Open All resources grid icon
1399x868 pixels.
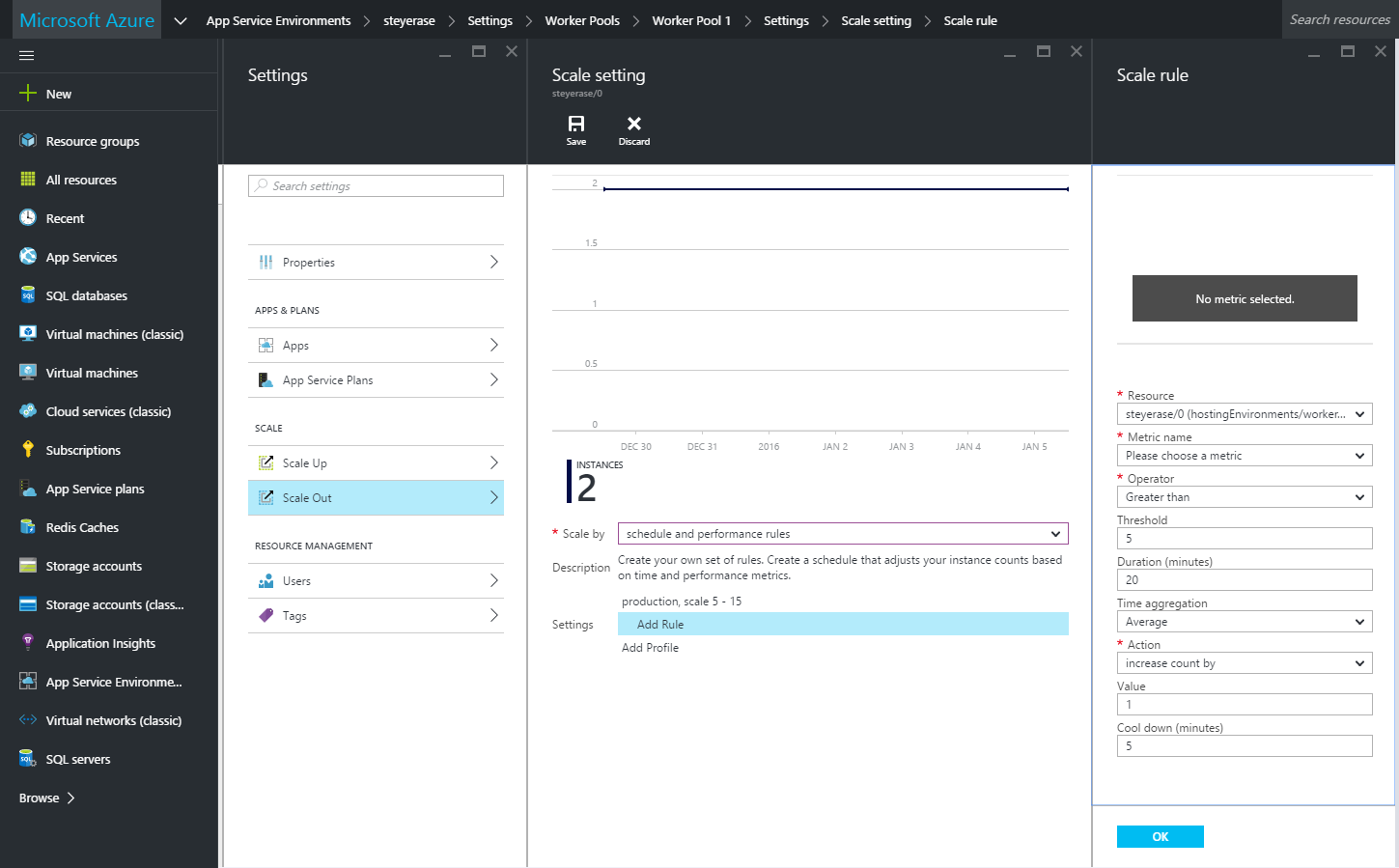point(28,179)
